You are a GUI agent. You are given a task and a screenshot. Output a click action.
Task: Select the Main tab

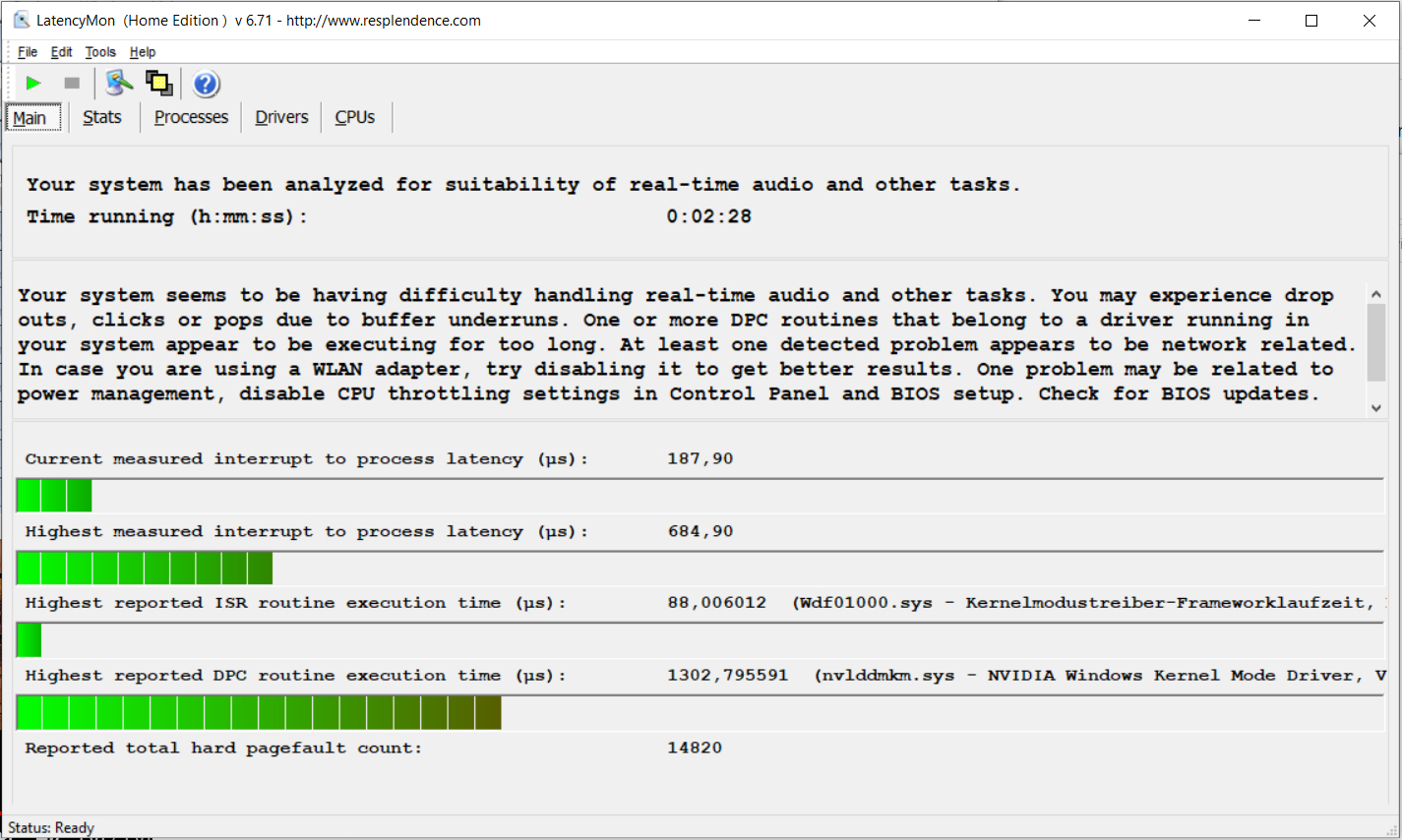[30, 118]
